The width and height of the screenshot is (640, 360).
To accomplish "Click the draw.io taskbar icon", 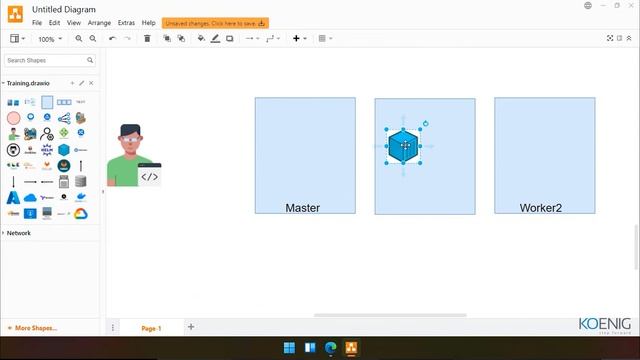I will click(x=351, y=348).
